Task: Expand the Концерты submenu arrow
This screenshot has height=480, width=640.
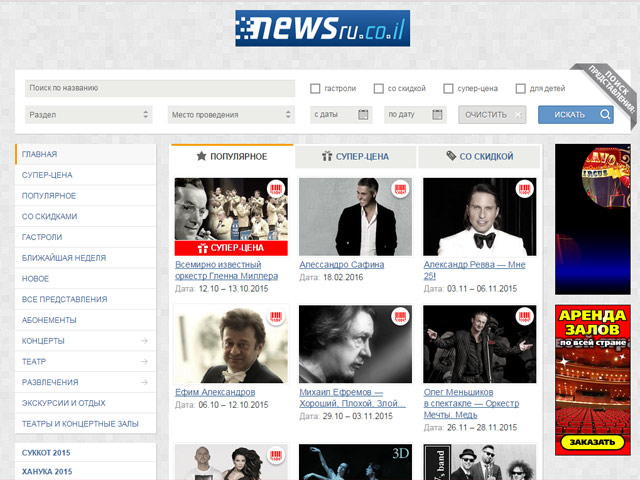Action: pos(144,340)
